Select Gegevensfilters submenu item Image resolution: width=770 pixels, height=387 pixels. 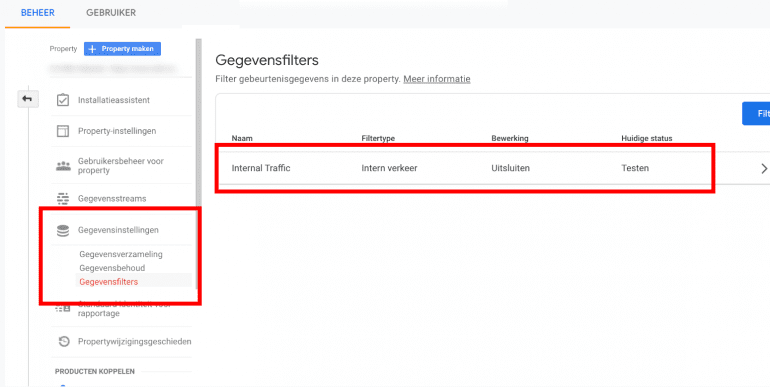[x=109, y=282]
